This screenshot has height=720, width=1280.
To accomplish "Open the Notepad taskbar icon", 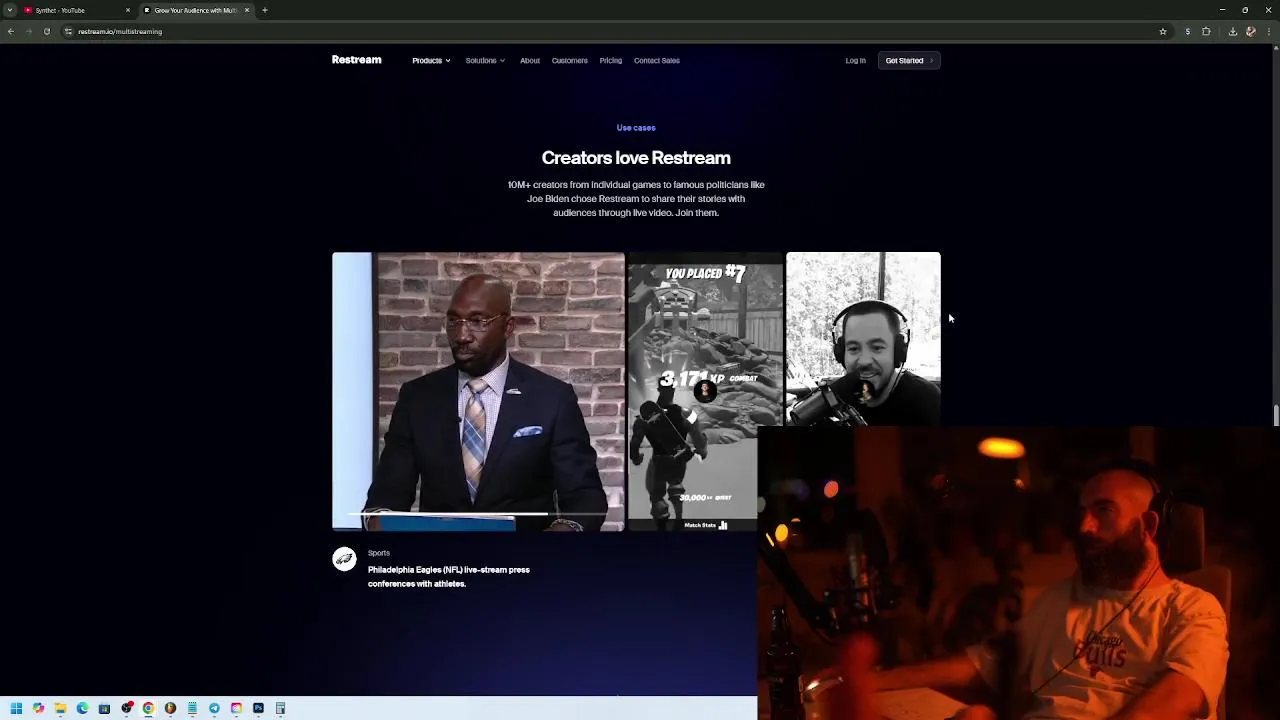I will pos(192,708).
